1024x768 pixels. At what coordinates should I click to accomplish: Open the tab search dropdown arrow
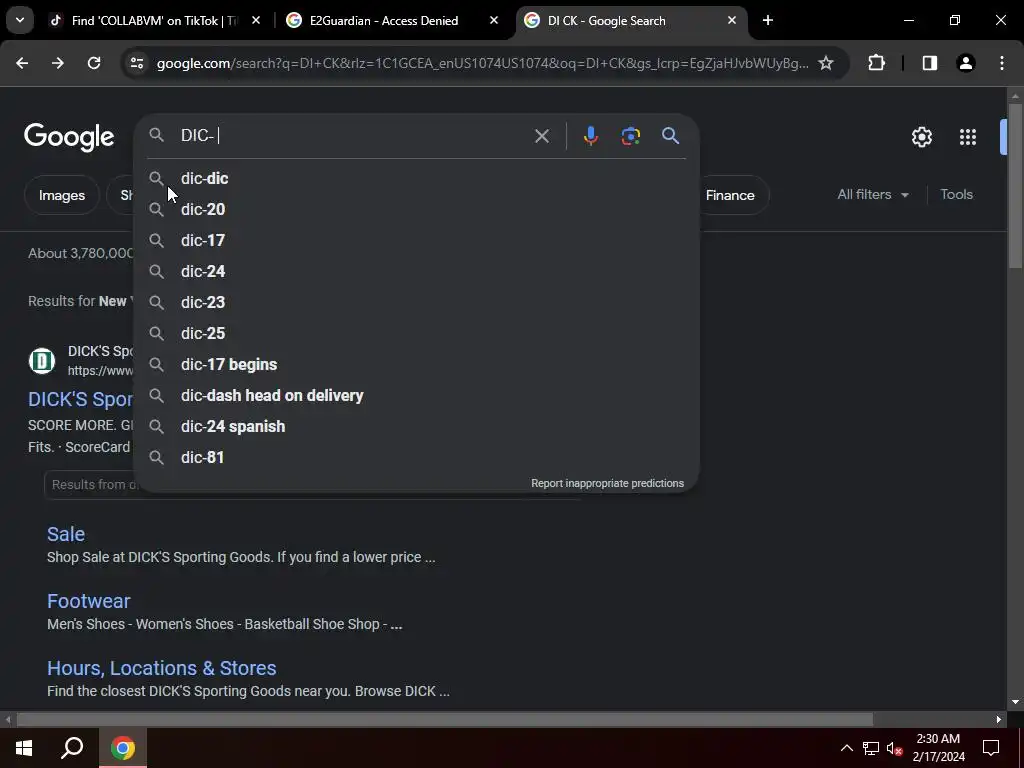click(20, 20)
